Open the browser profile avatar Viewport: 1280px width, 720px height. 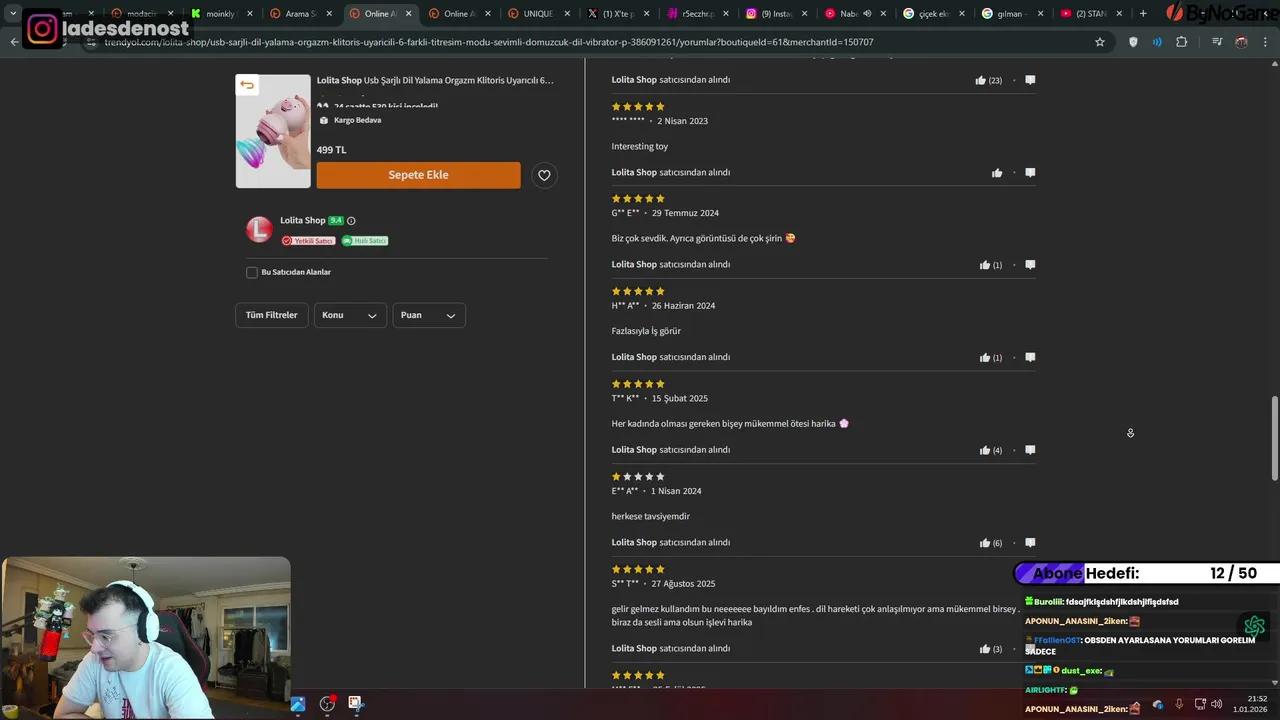click(x=1242, y=42)
